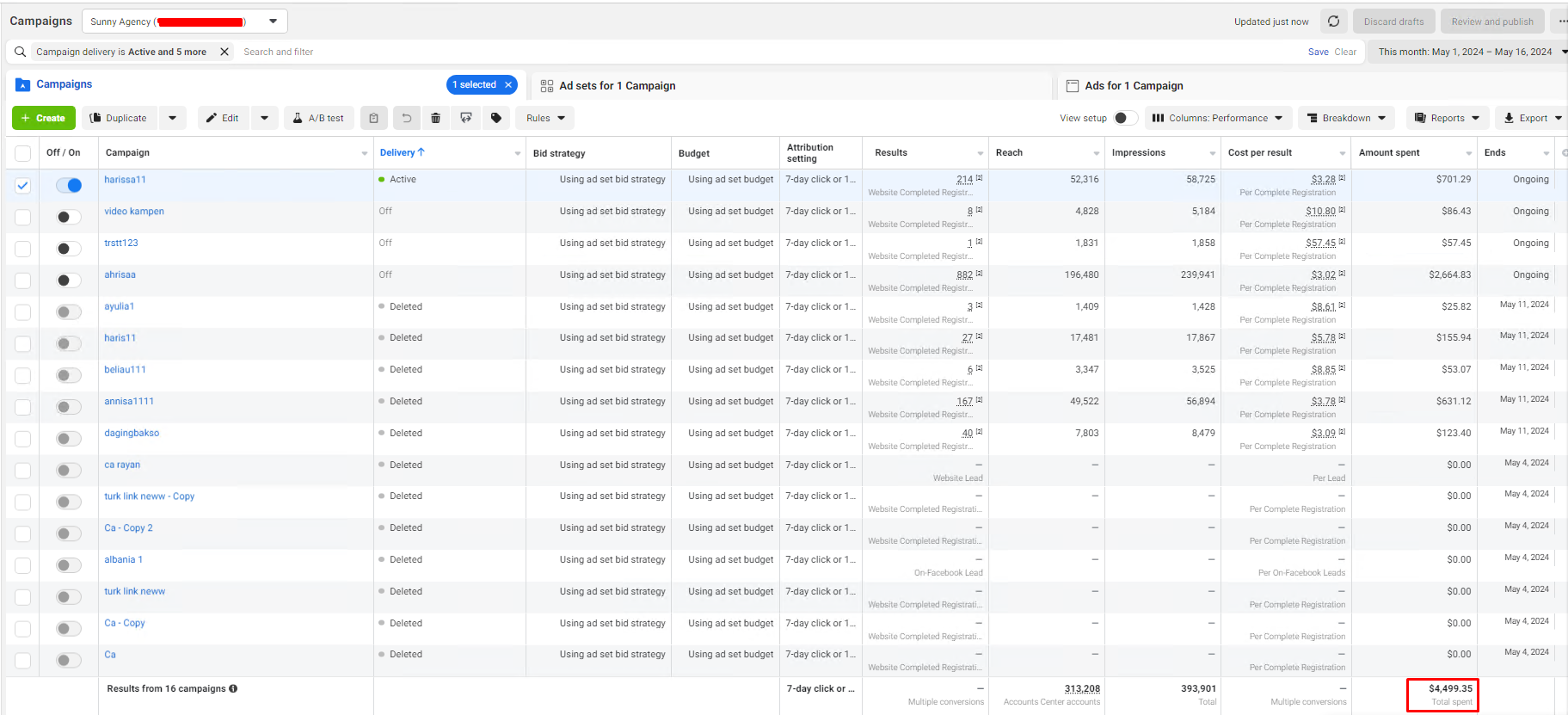Screen dimensions: 1568x715
Task: Open the Rules dropdown
Action: [545, 118]
